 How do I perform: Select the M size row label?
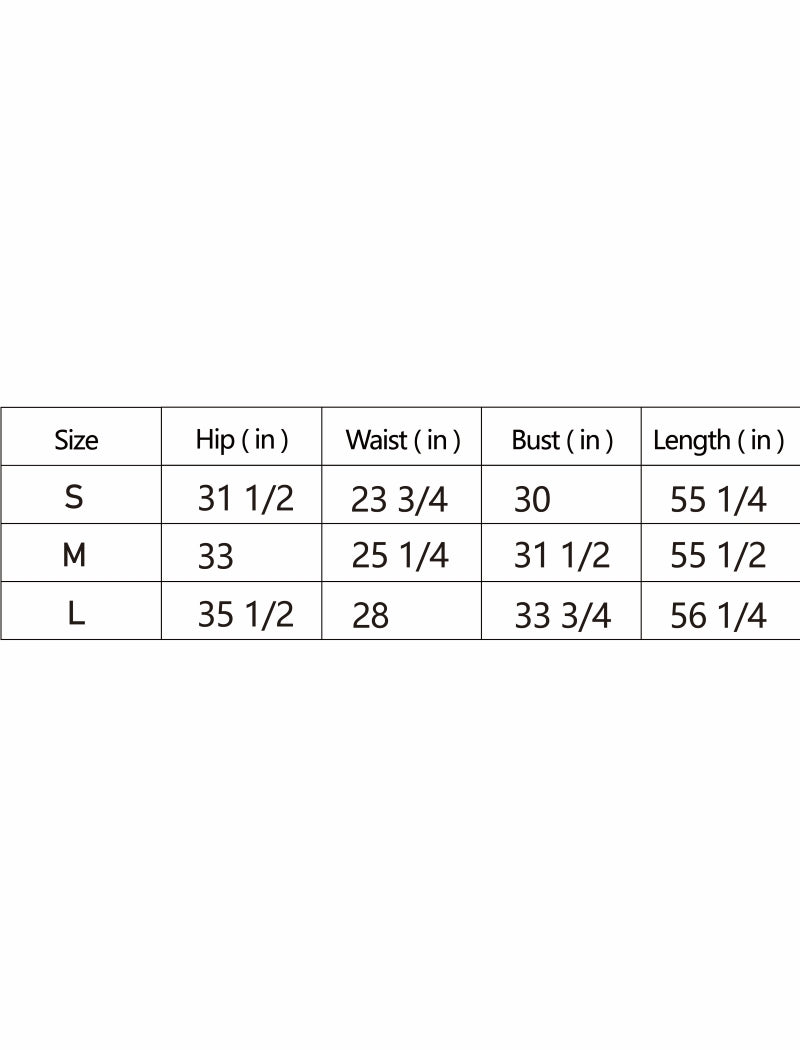pos(74,556)
